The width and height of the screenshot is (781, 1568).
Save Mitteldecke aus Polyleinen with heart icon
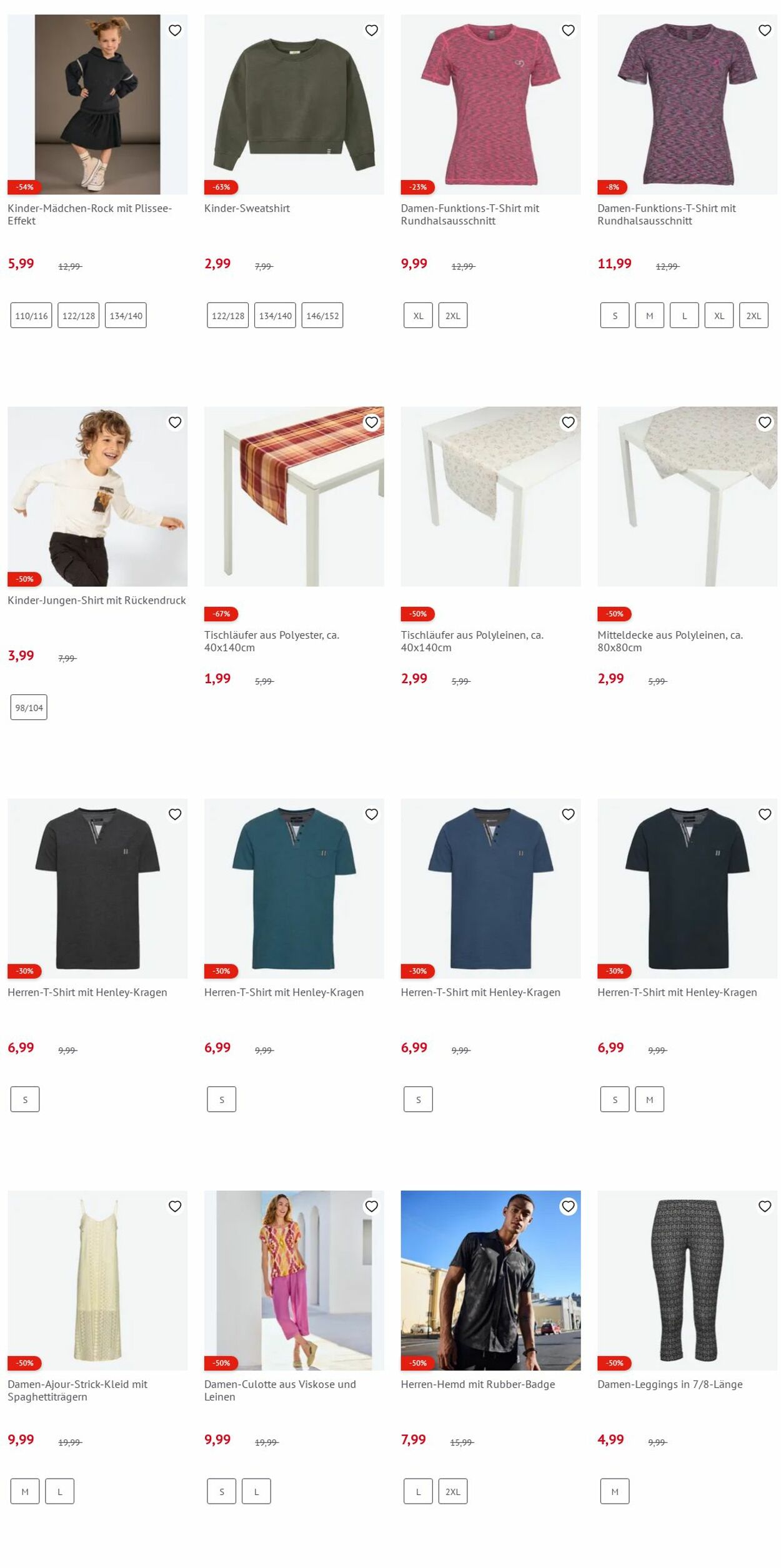[765, 422]
